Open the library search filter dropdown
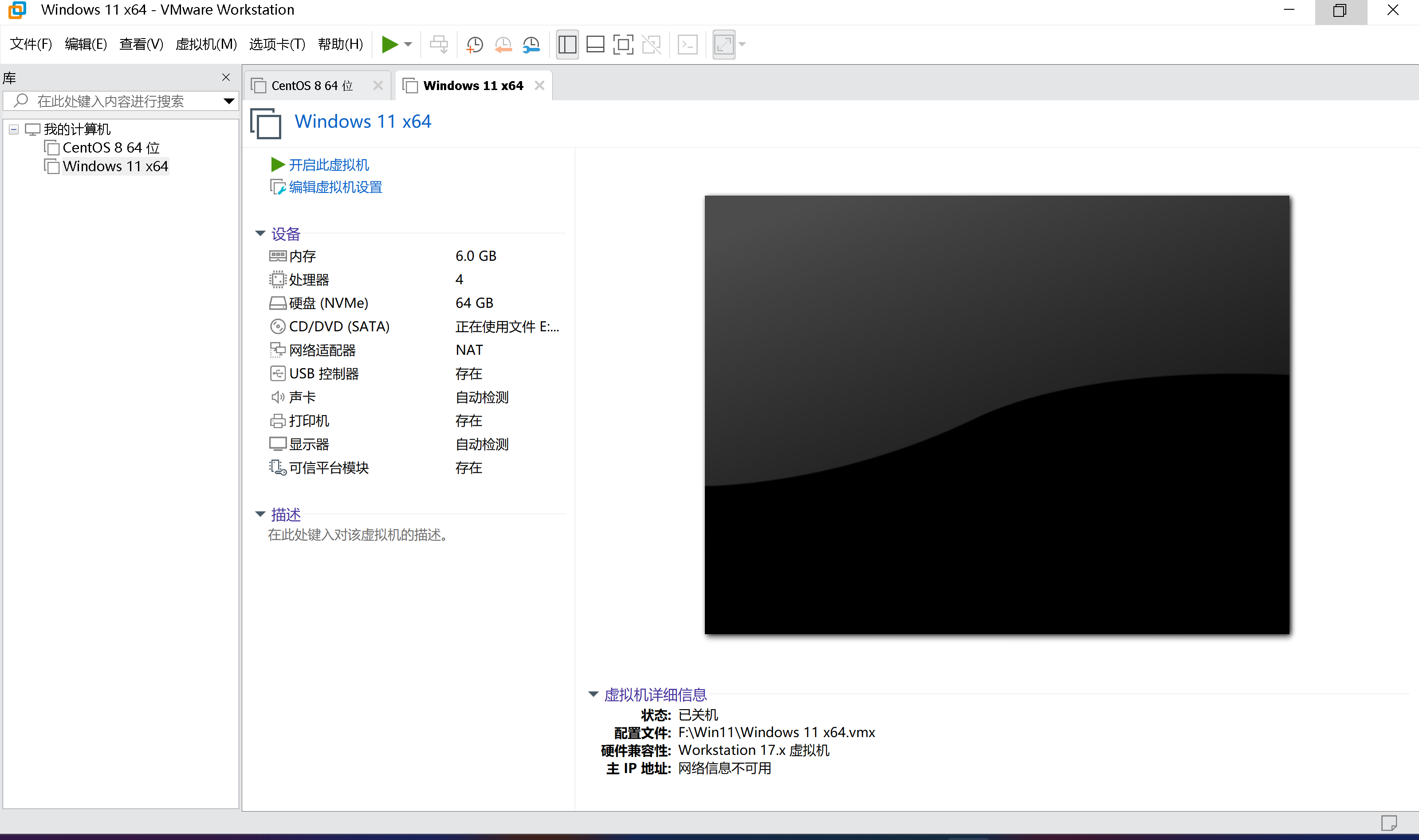This screenshot has height=840, width=1419. pyautogui.click(x=229, y=101)
